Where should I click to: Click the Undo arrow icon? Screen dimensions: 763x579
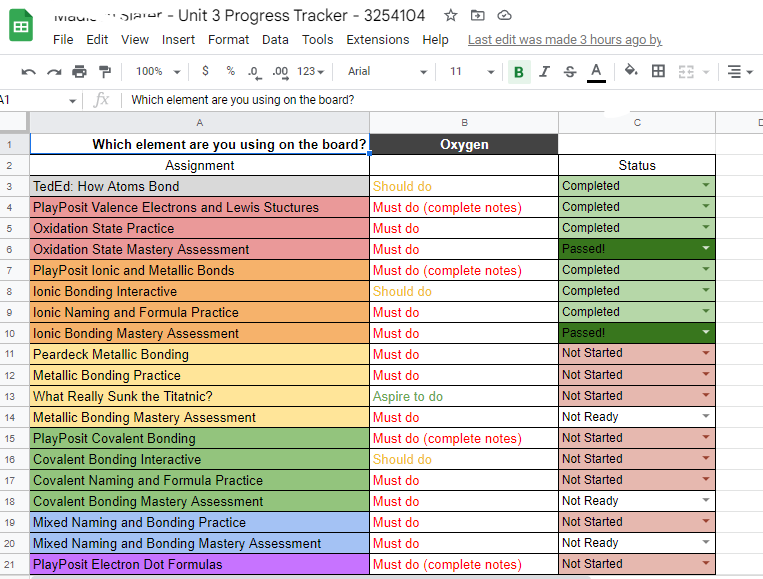[x=29, y=72]
